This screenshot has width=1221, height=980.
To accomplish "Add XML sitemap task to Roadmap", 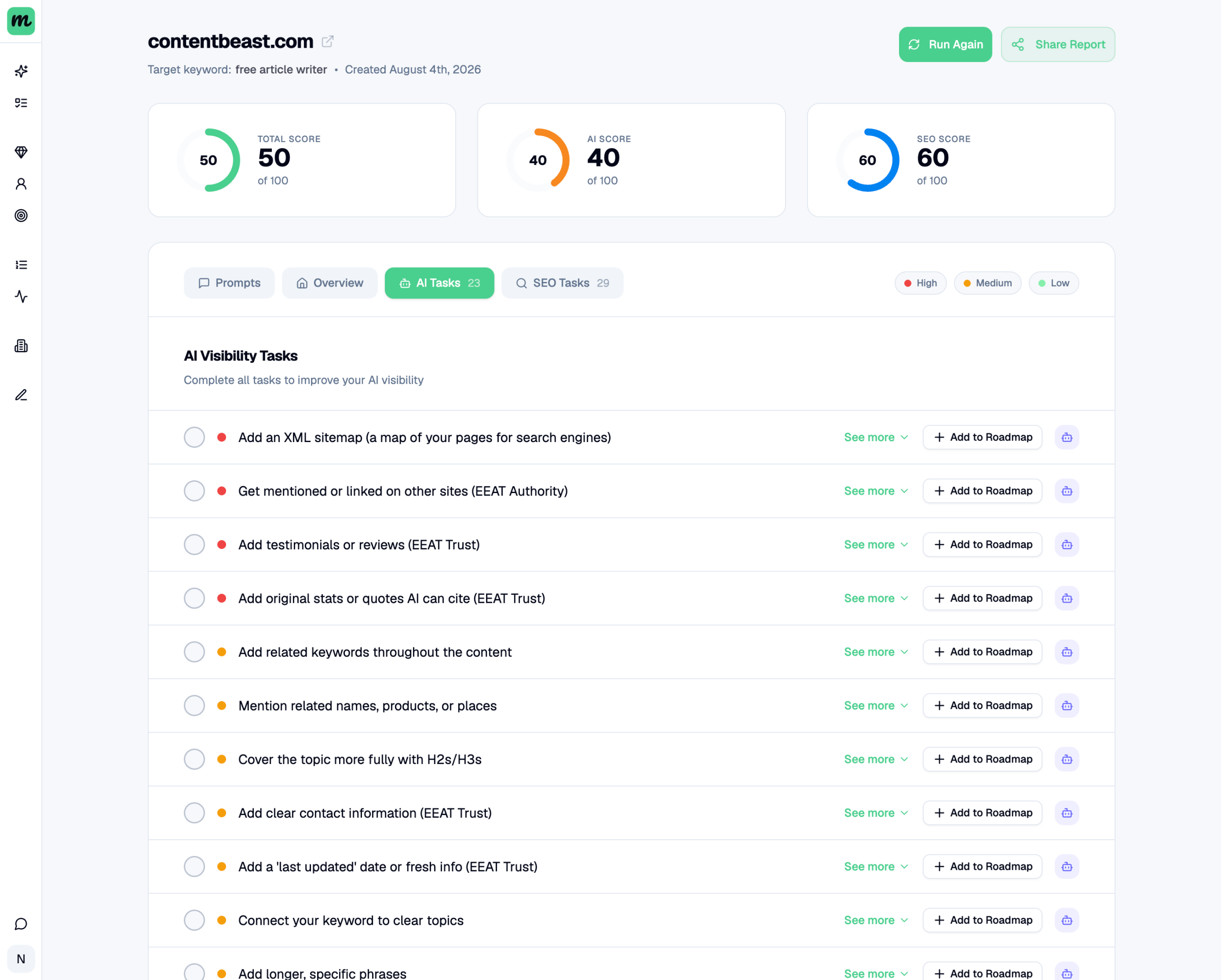I will pyautogui.click(x=983, y=437).
